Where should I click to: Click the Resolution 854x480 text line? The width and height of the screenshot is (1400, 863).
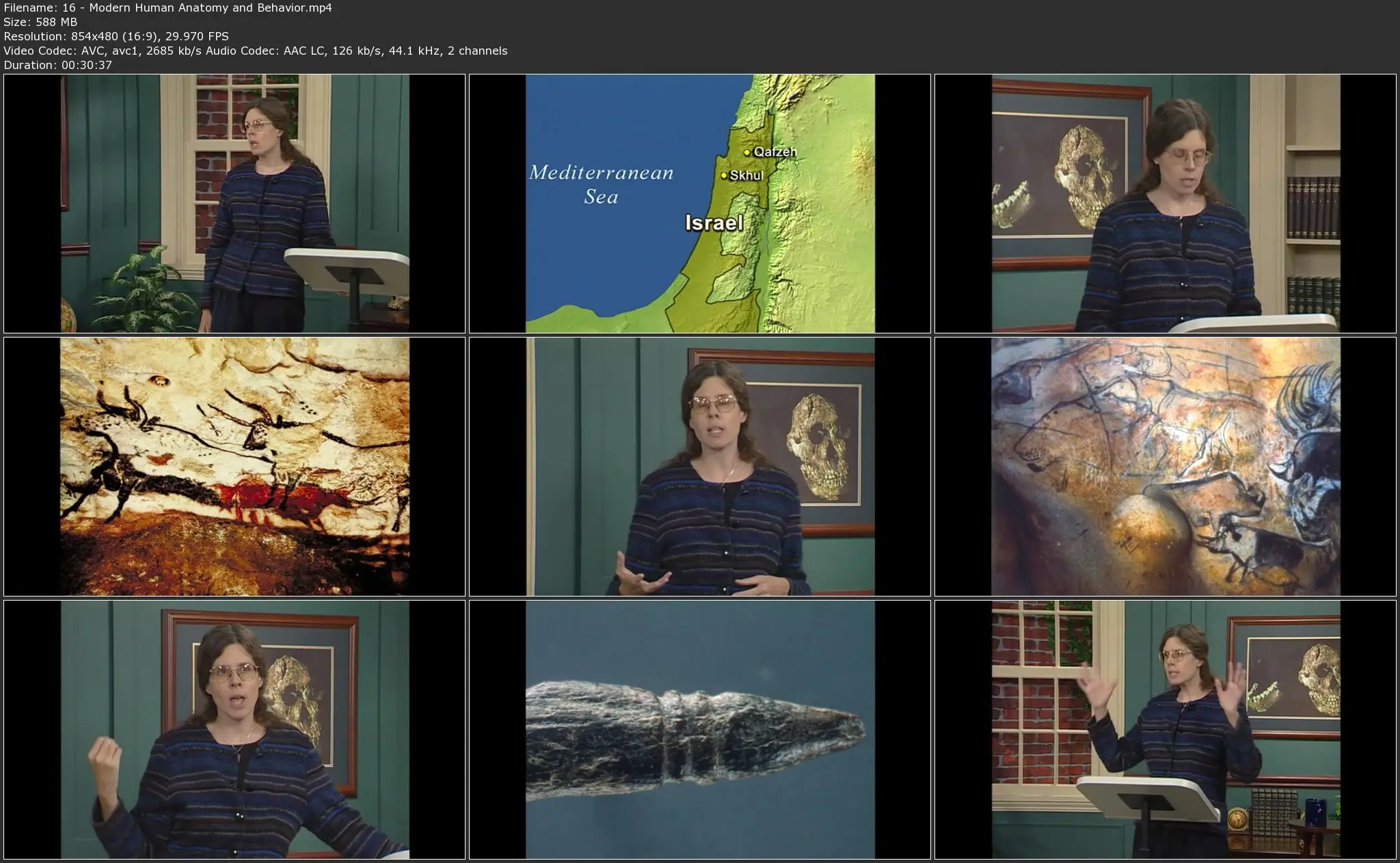click(116, 36)
